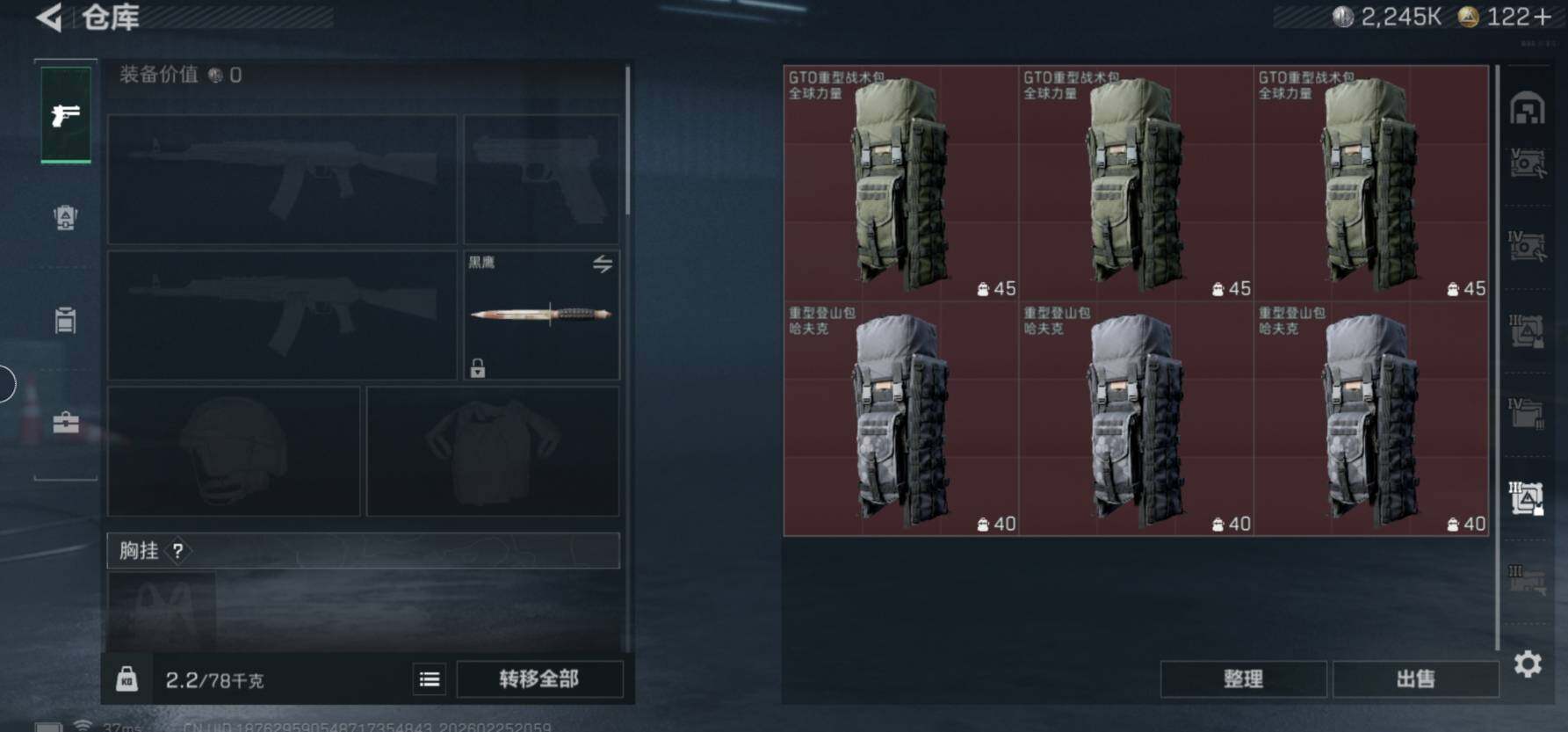Click the swap arrows on the 黑鹰 knife slot
The width and height of the screenshot is (1568, 732).
[x=603, y=264]
